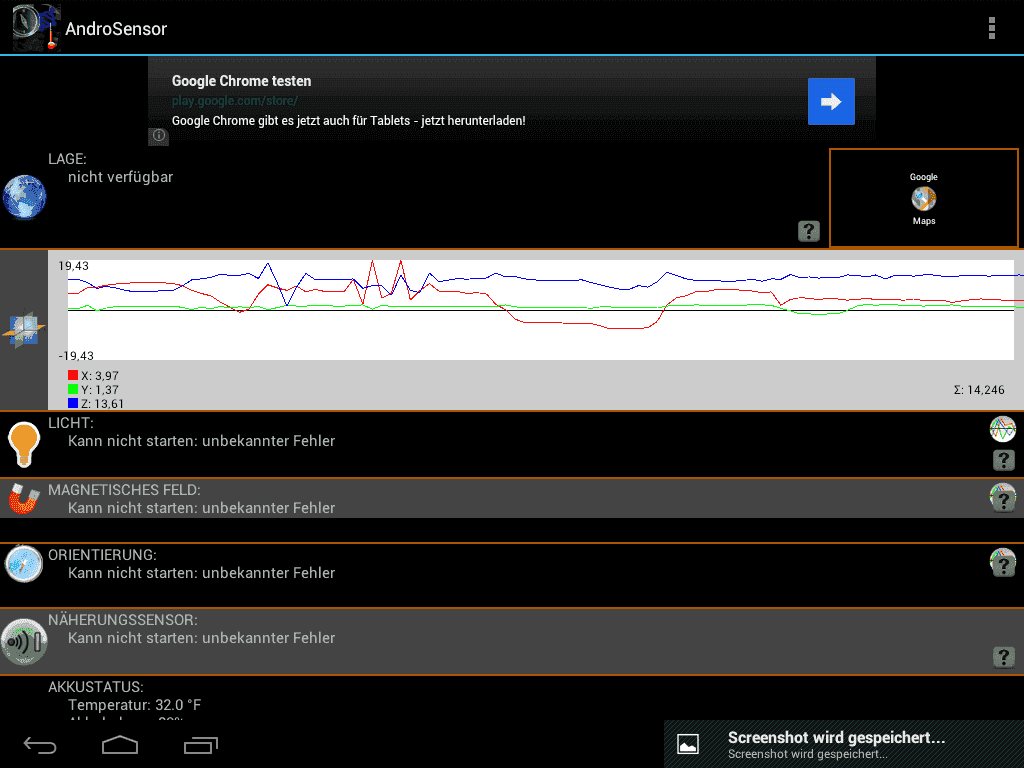Select the 'ORIENTIERUNG:' heading

coord(102,555)
